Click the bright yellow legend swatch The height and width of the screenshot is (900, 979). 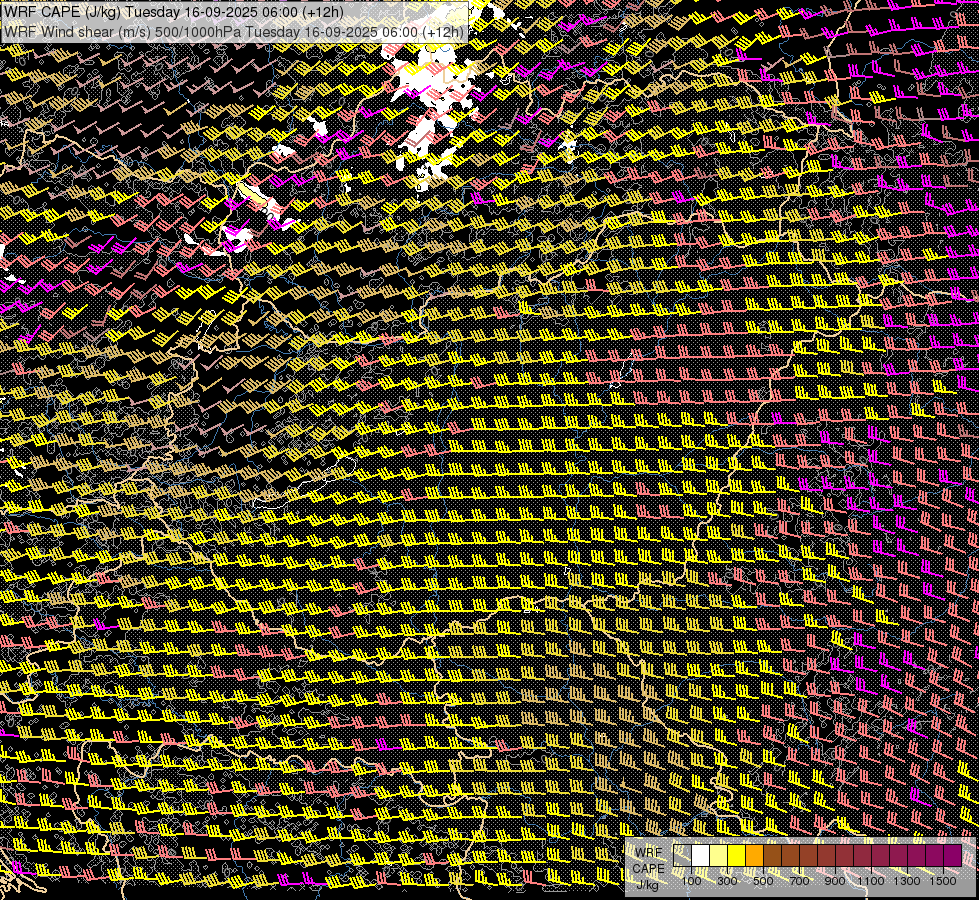point(737,855)
